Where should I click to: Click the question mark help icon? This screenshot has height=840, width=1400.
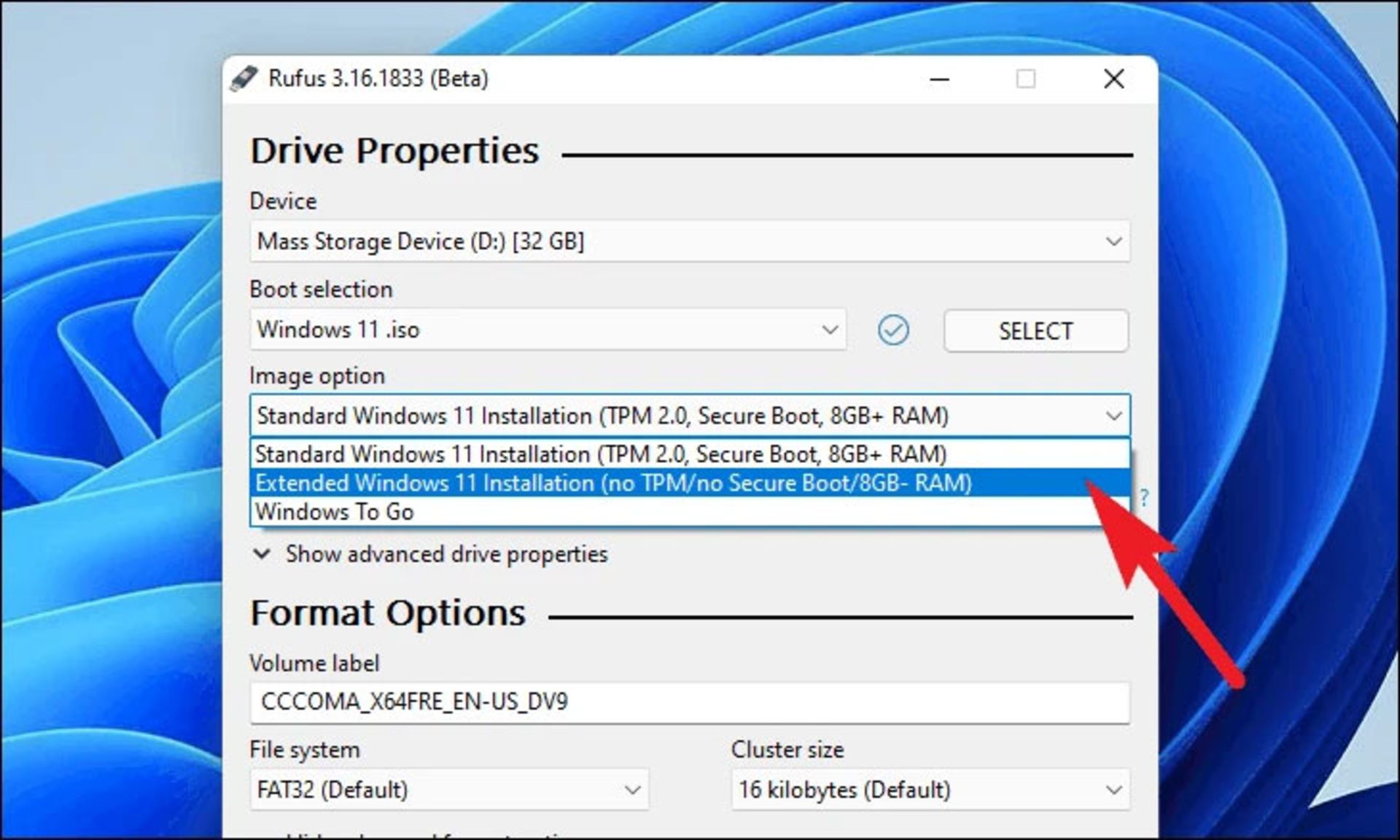pyautogui.click(x=1144, y=498)
